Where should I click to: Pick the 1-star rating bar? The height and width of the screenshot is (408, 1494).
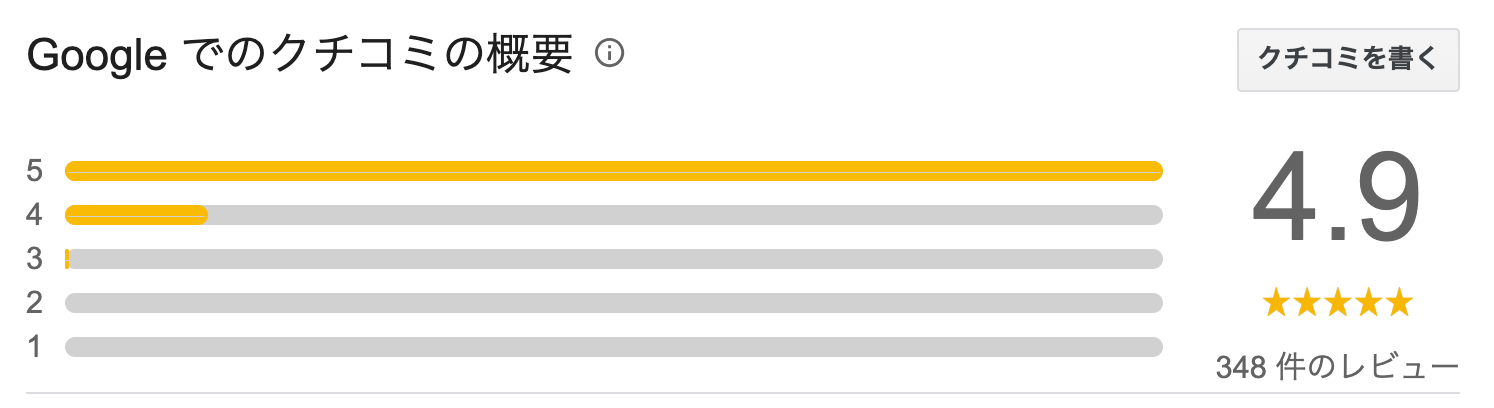pos(613,347)
